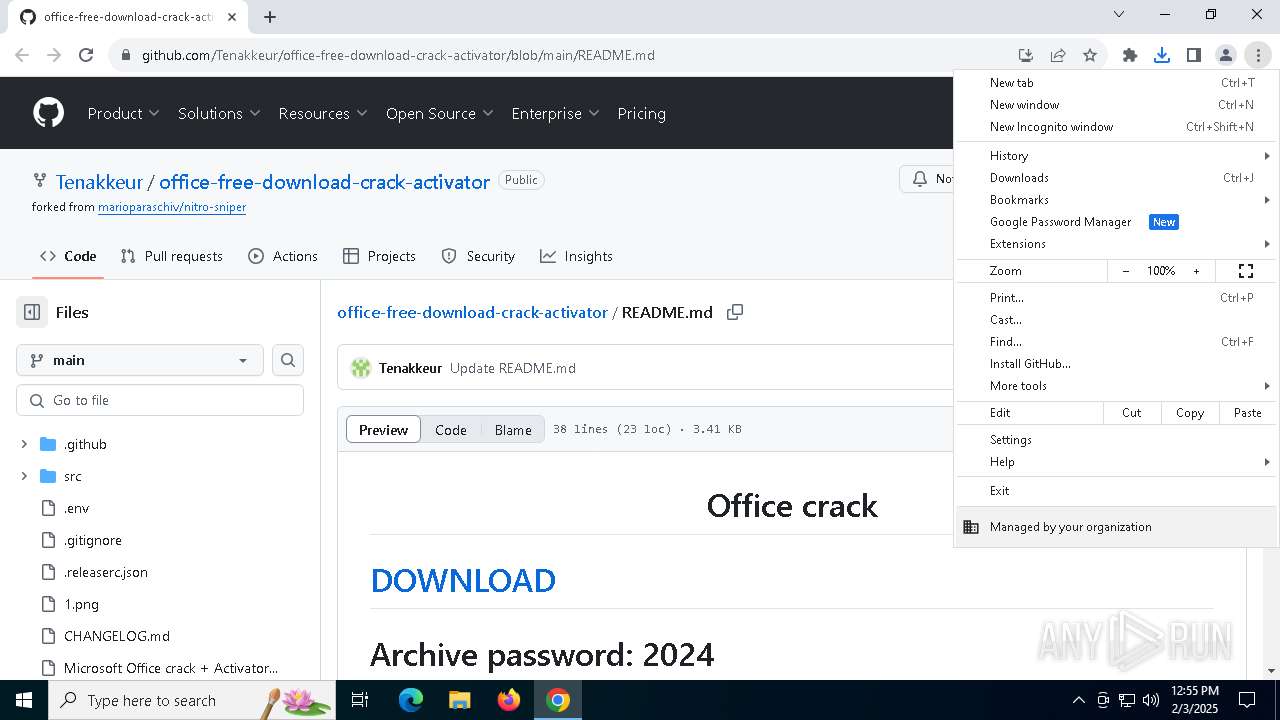Click the Windows search box
This screenshot has height=720, width=1280.
pyautogui.click(x=194, y=700)
